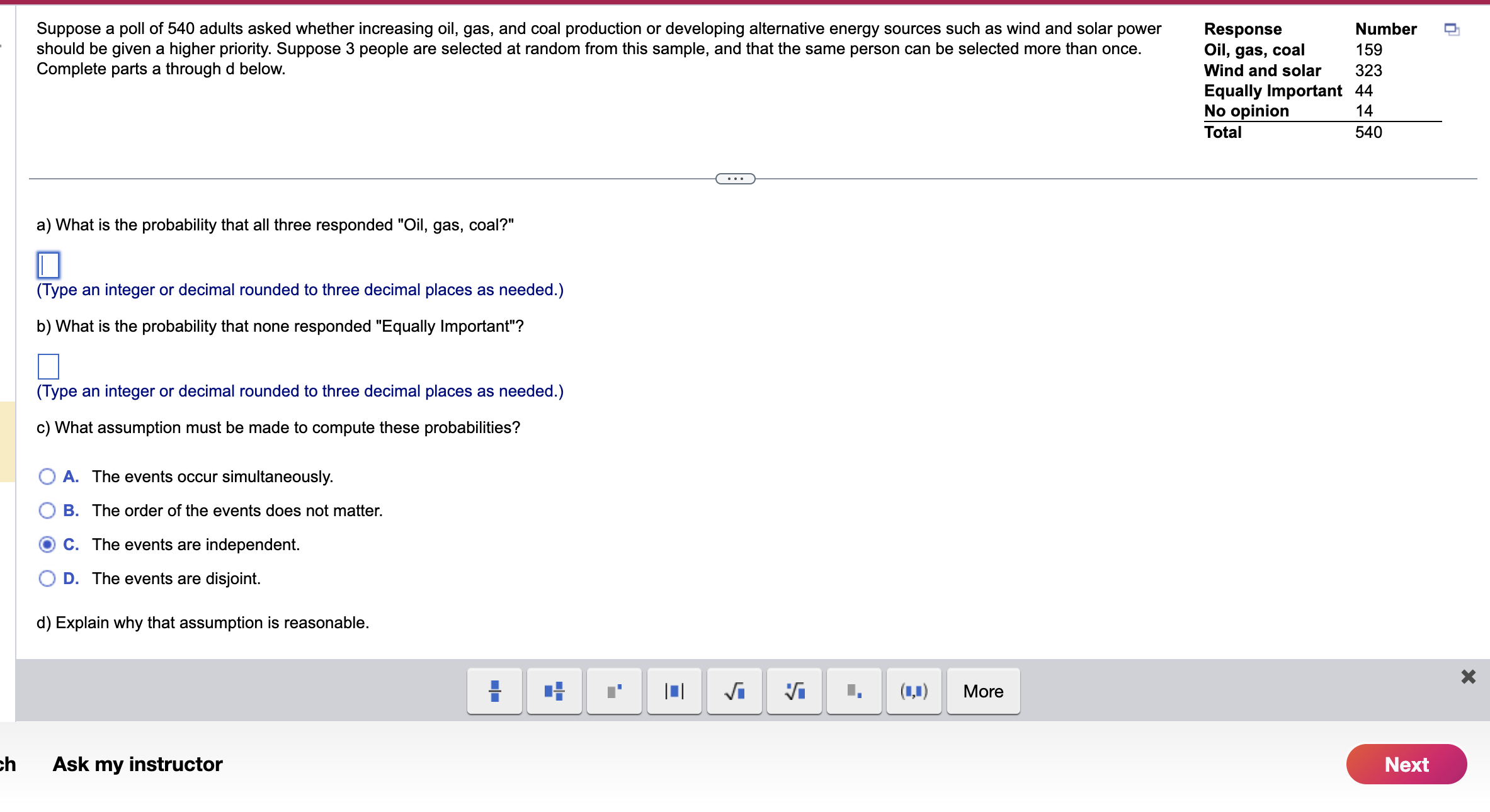Insert a mixed number template
1490x812 pixels.
point(554,691)
